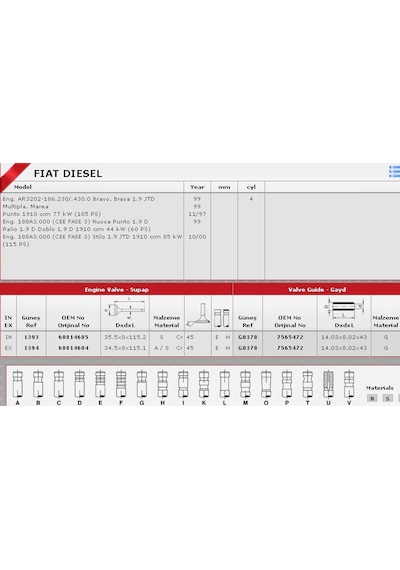This screenshot has height=570, width=400.
Task: Click year value 10/00
Action: tap(197, 237)
